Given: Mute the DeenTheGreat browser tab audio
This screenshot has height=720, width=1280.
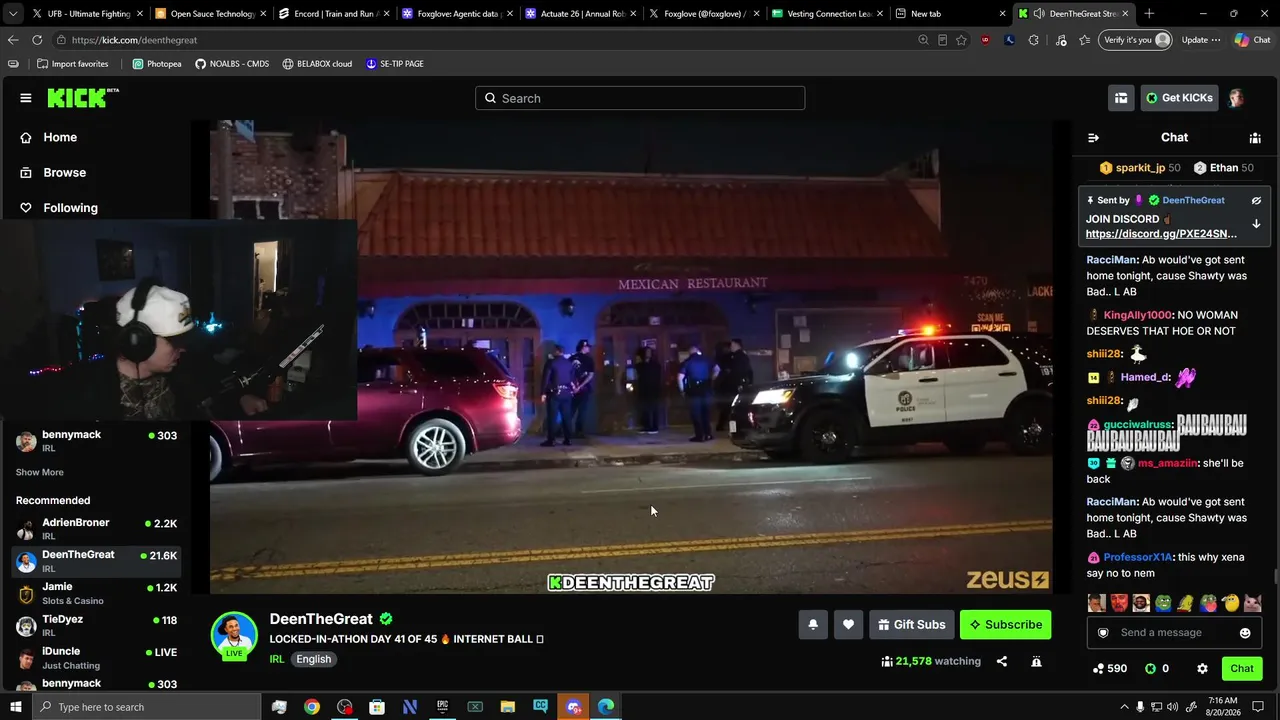Looking at the screenshot, I should point(1039,14).
